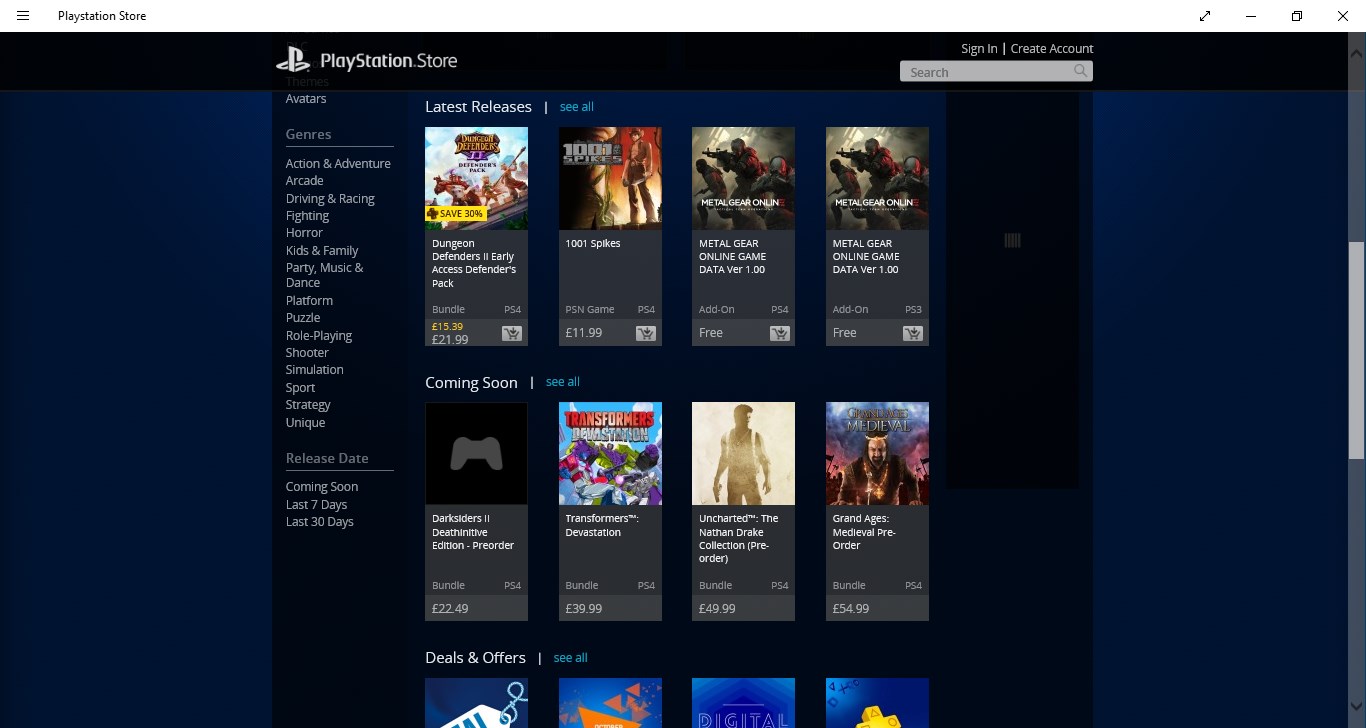
Task: Open the Digital deals tile
Action: 743,703
